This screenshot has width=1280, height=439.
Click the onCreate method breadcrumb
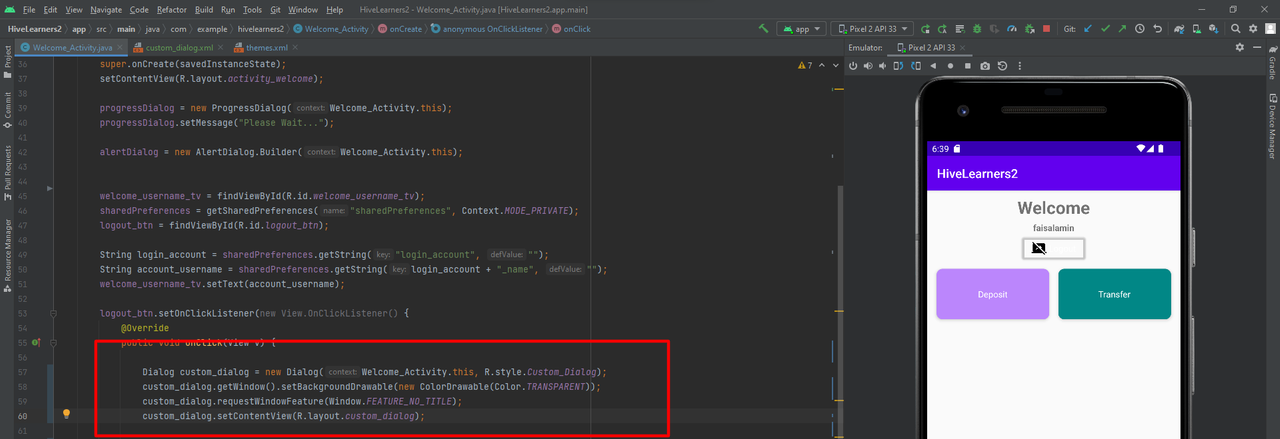pos(400,29)
